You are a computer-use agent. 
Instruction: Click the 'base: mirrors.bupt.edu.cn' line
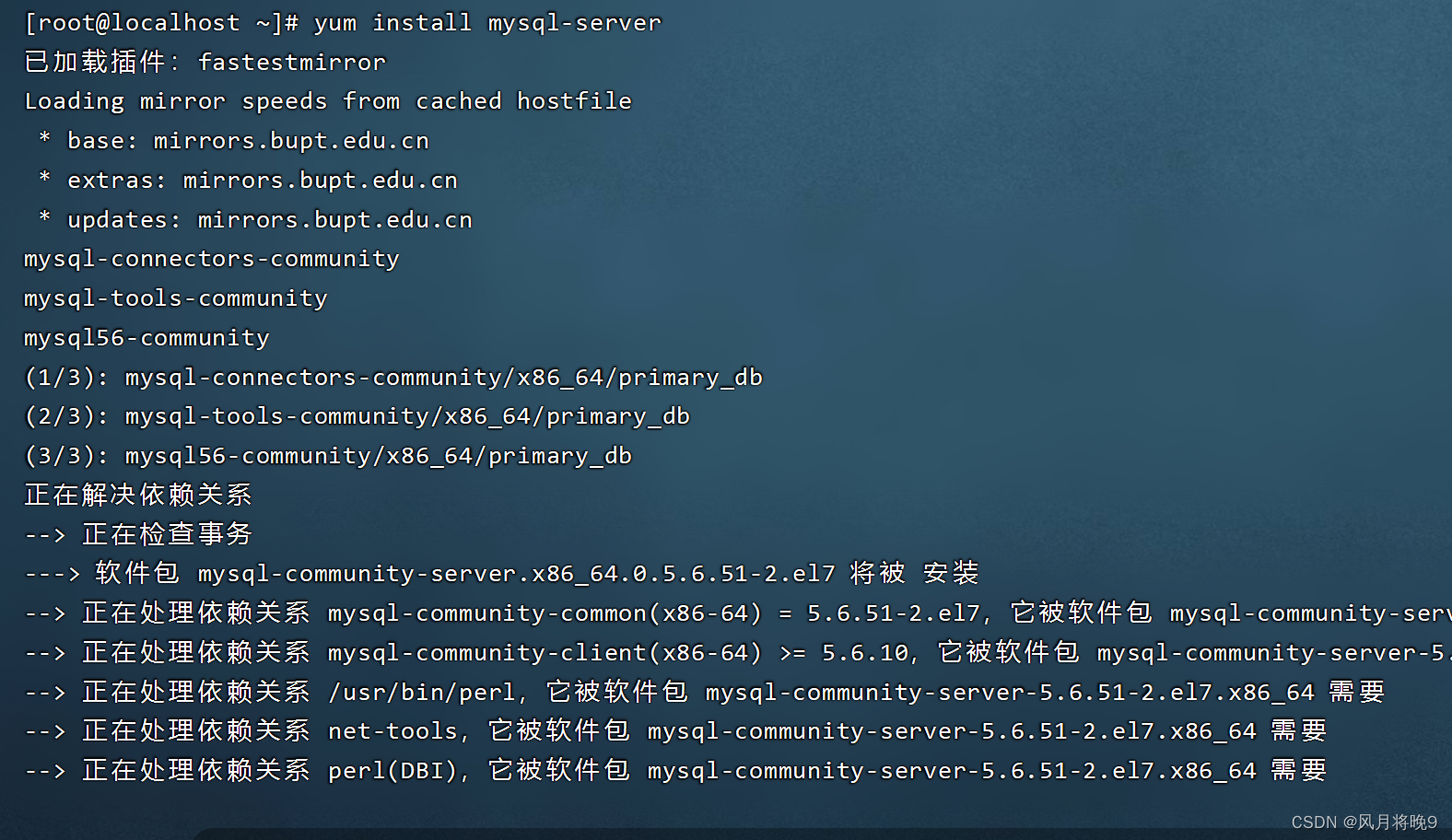click(x=248, y=141)
